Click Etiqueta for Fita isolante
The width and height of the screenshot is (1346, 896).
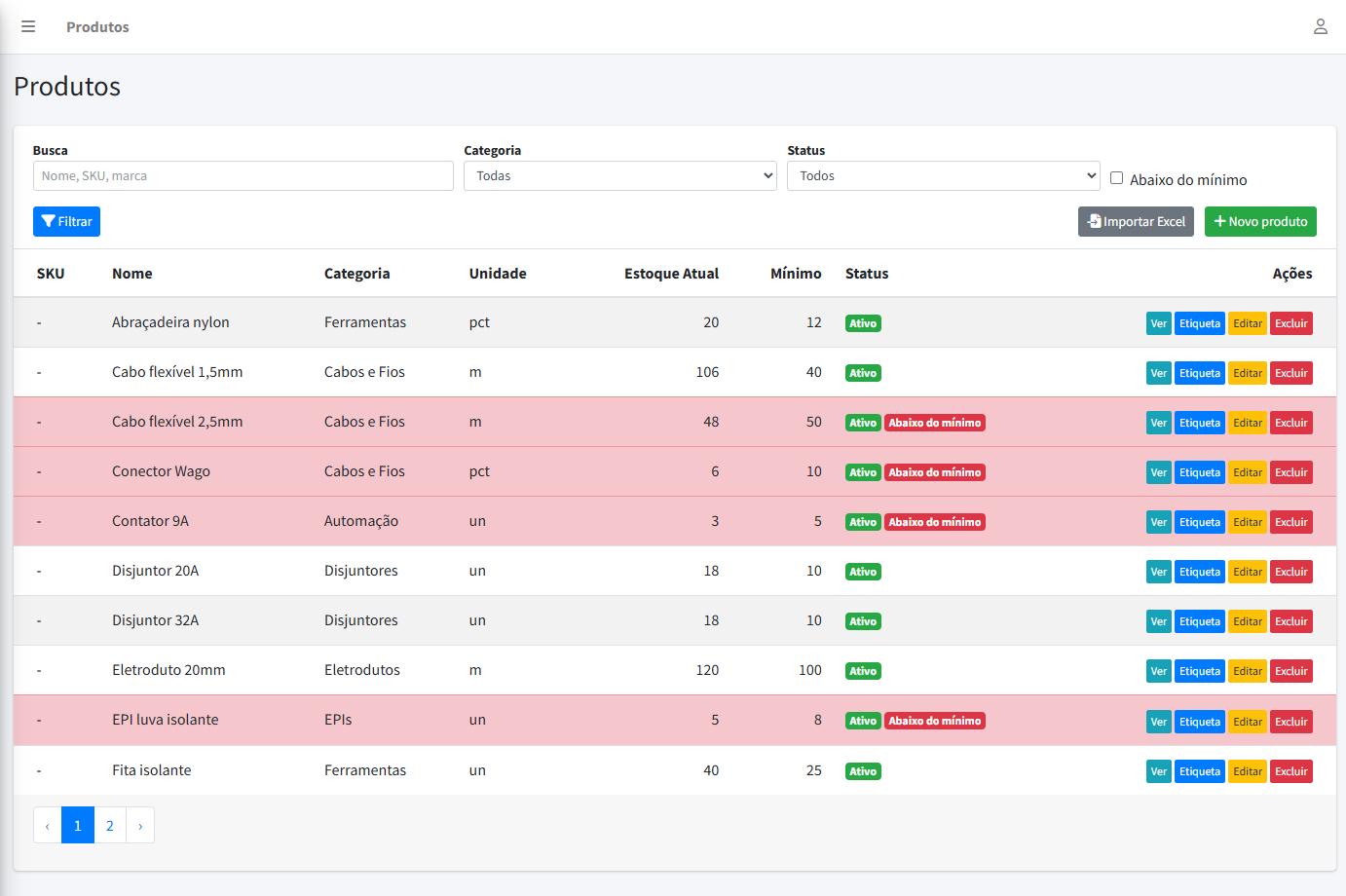tap(1199, 771)
